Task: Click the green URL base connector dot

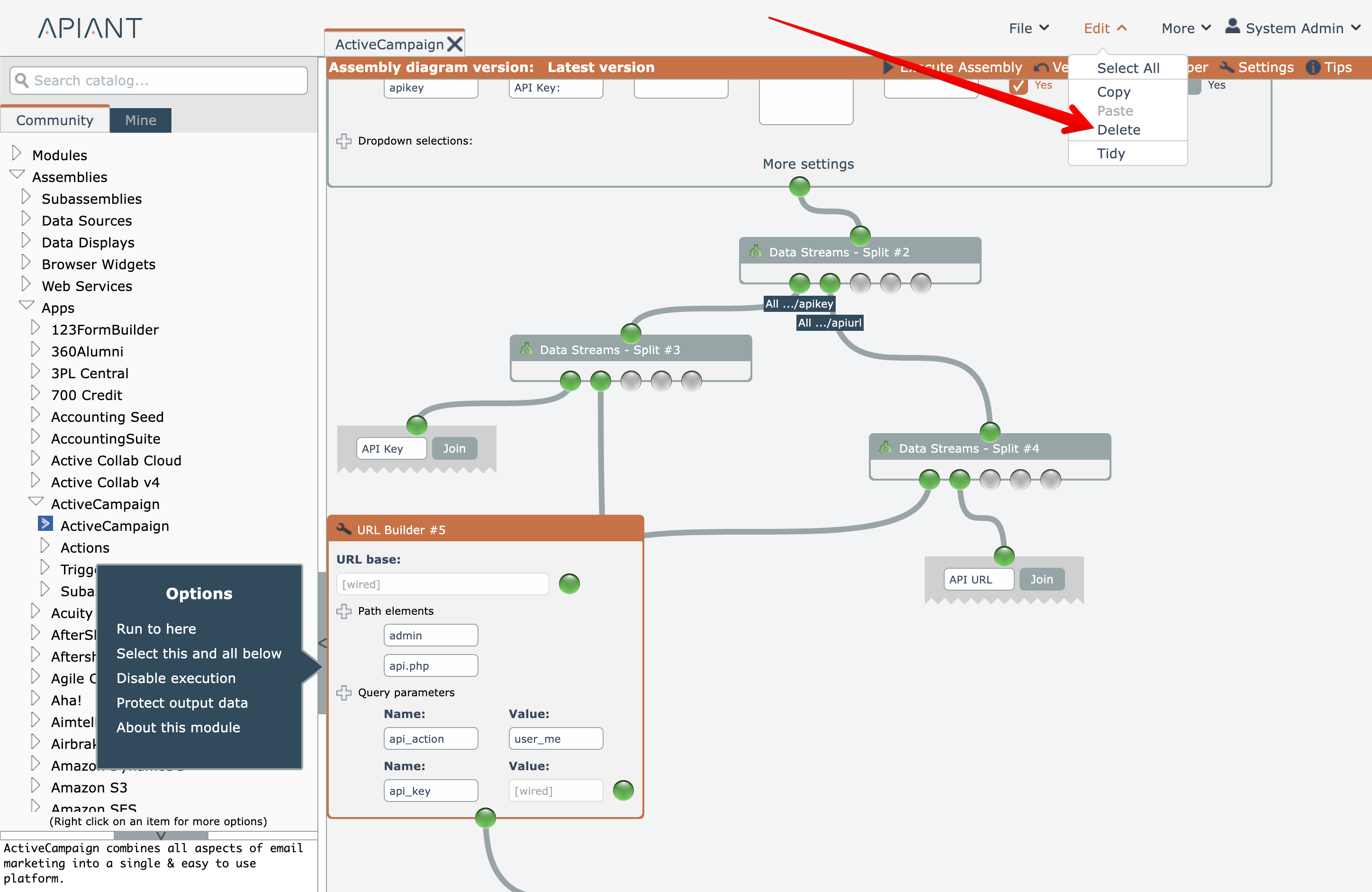Action: (569, 583)
